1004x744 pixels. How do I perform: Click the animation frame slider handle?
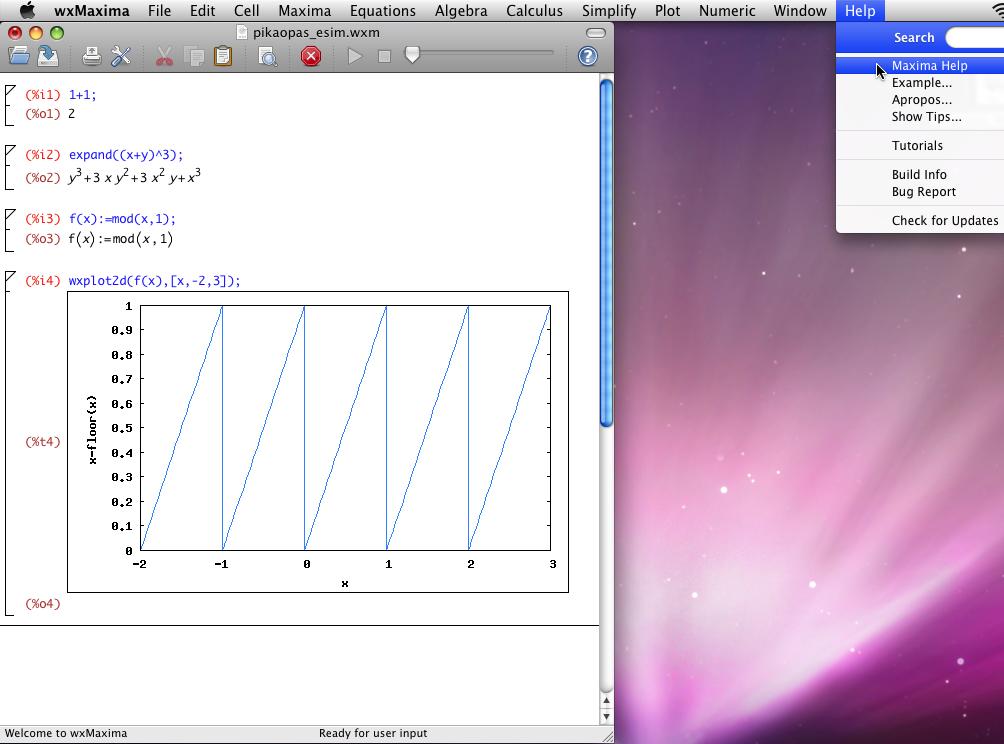click(412, 55)
